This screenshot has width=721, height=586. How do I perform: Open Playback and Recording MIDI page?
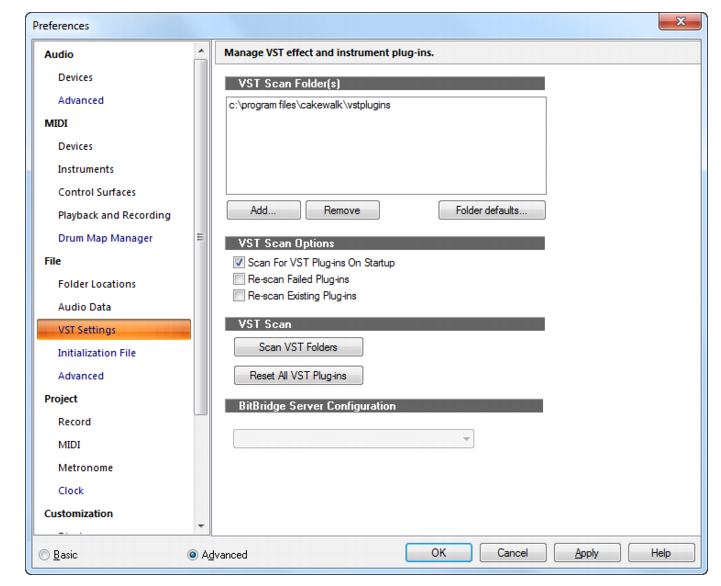pyautogui.click(x=114, y=215)
